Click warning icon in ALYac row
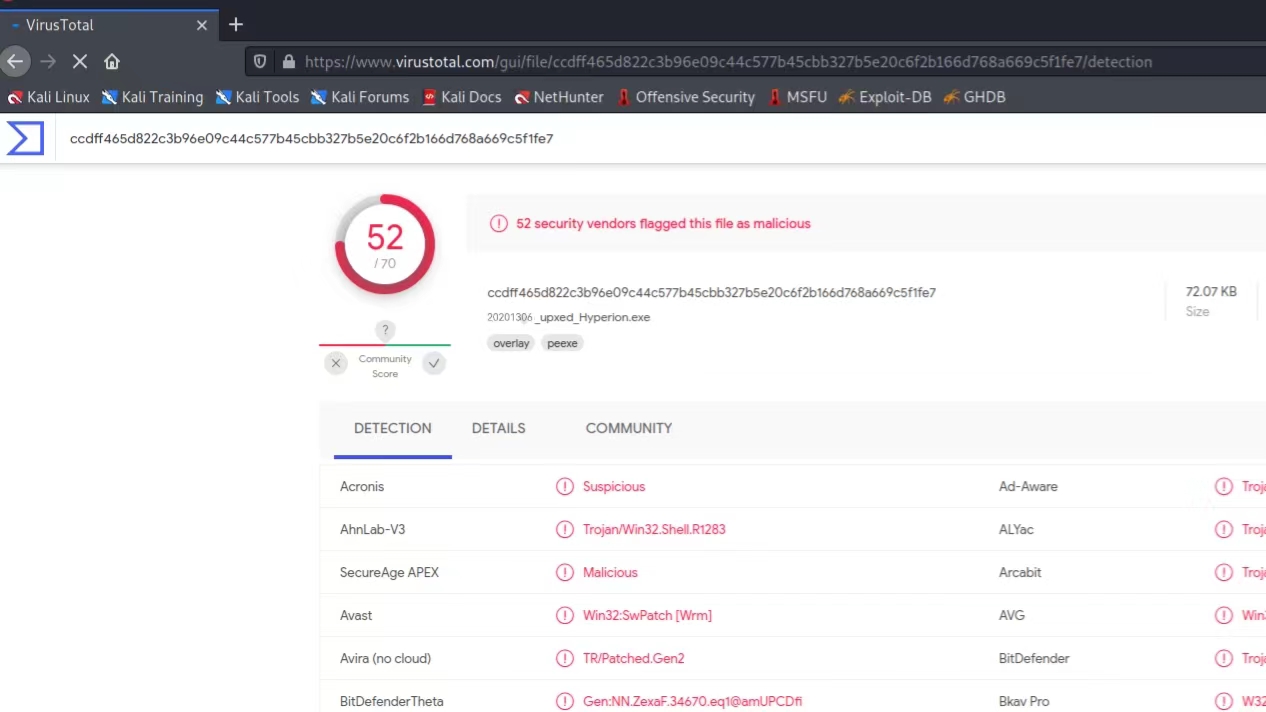Viewport: 1266px width, 712px height. 1223,529
